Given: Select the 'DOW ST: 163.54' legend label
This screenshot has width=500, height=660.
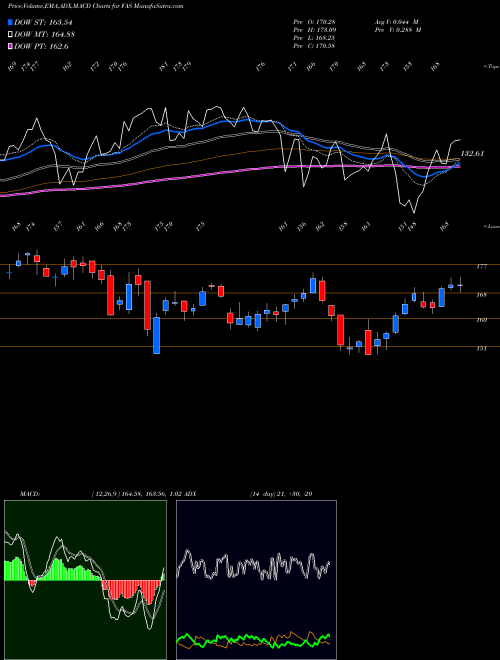Looking at the screenshot, I should 43,22.
